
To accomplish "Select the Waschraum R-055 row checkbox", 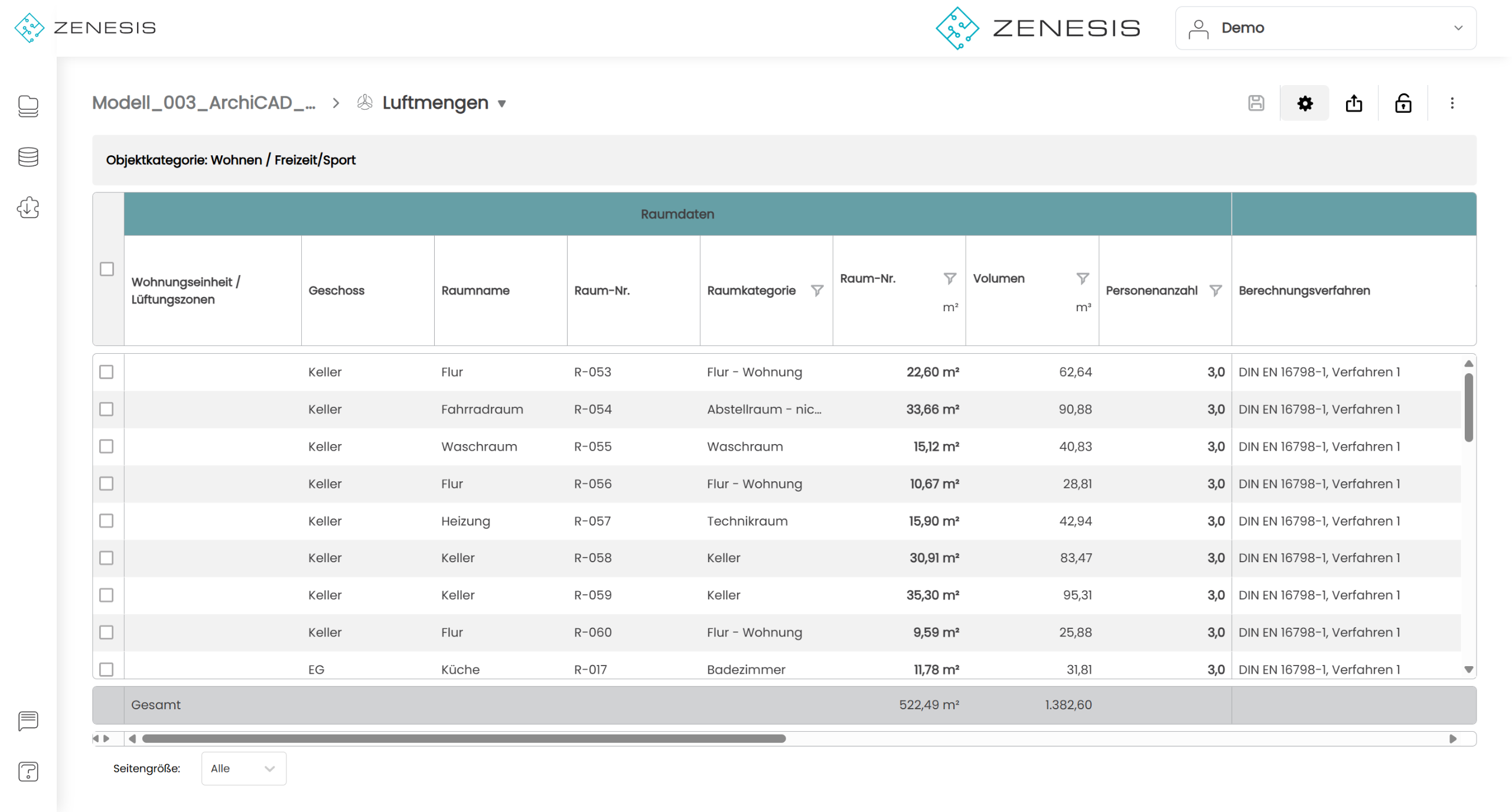I will click(x=106, y=446).
